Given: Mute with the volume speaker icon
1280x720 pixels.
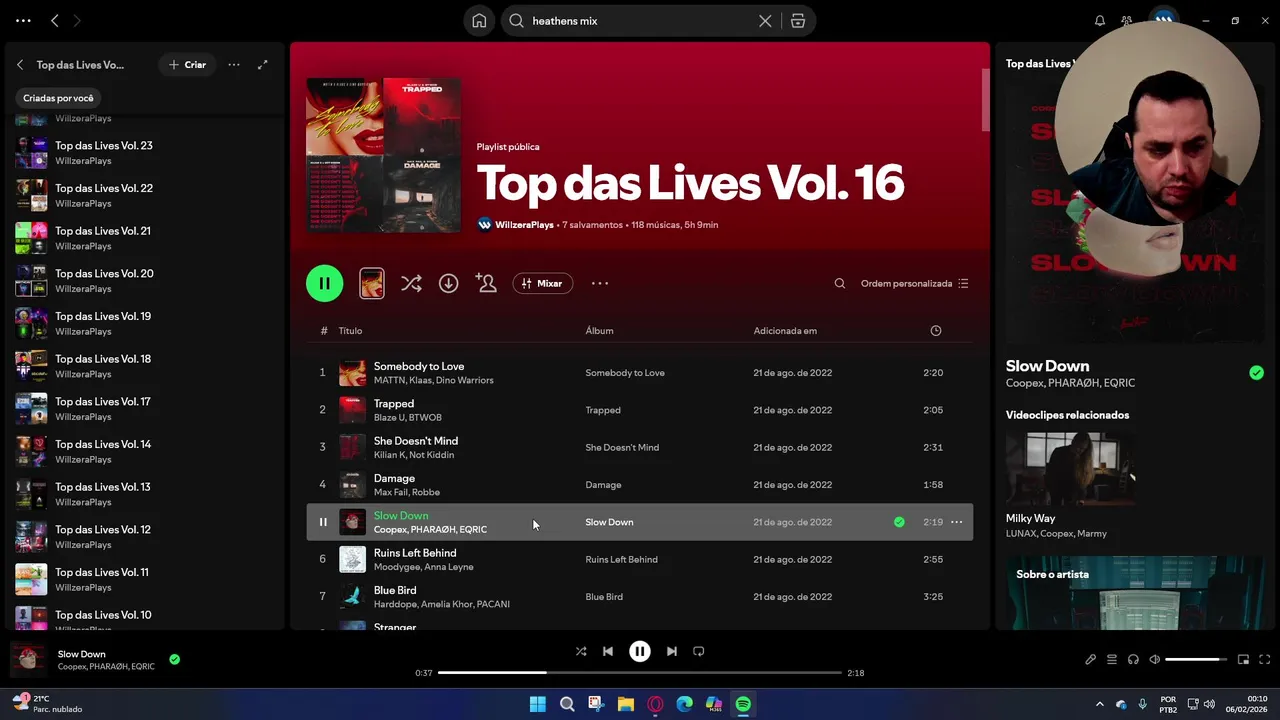Looking at the screenshot, I should (x=1155, y=660).
